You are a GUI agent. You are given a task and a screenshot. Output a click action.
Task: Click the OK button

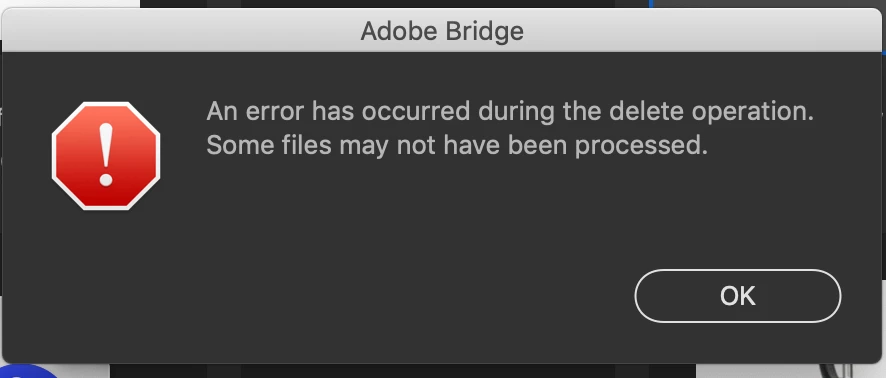point(737,296)
